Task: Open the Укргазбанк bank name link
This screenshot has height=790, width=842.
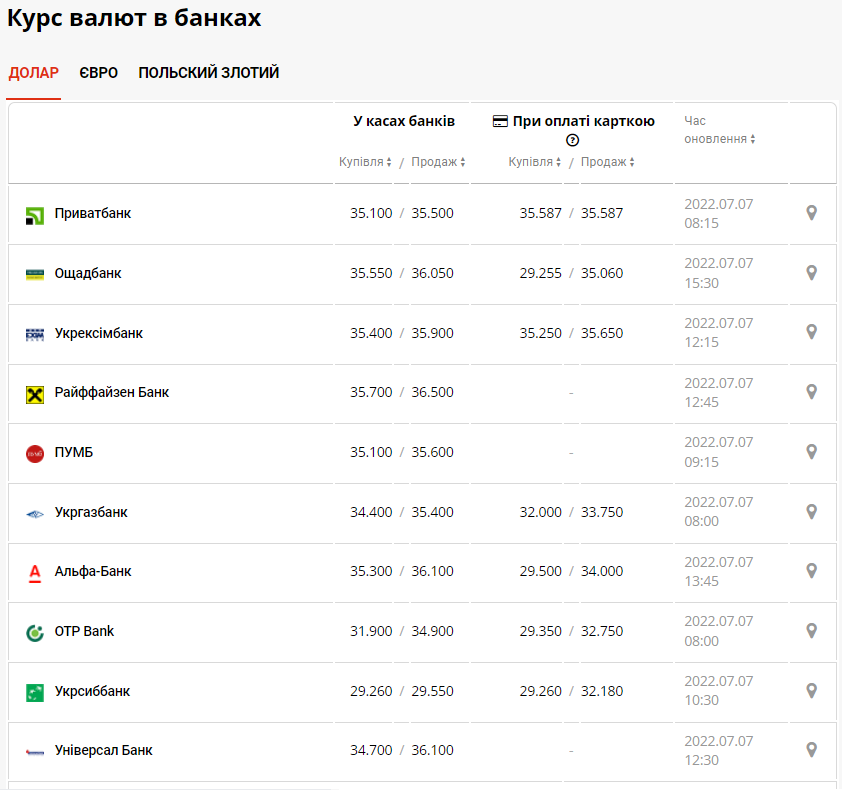Action: [91, 512]
